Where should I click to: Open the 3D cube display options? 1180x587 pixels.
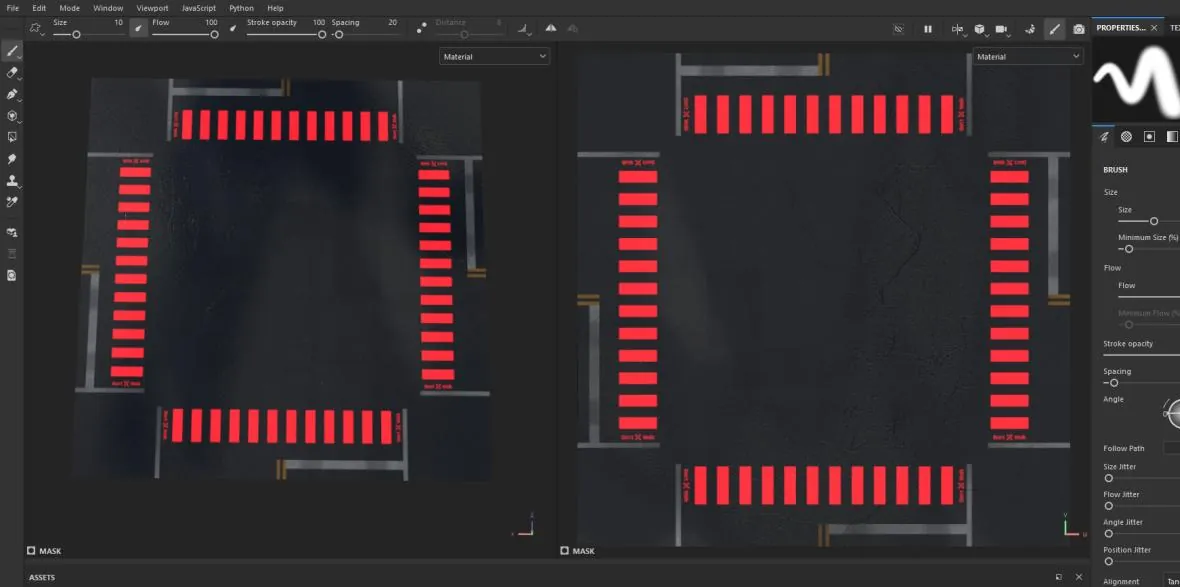pyautogui.click(x=980, y=29)
